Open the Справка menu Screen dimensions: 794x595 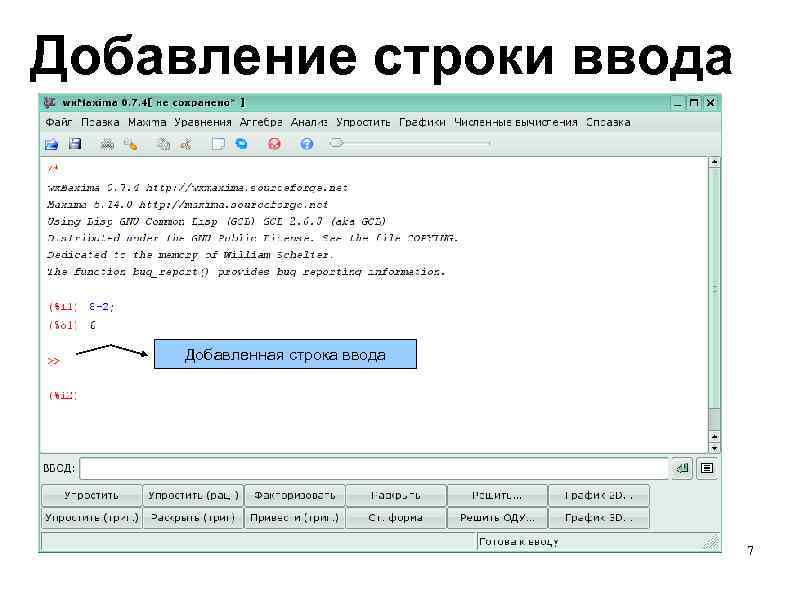608,123
